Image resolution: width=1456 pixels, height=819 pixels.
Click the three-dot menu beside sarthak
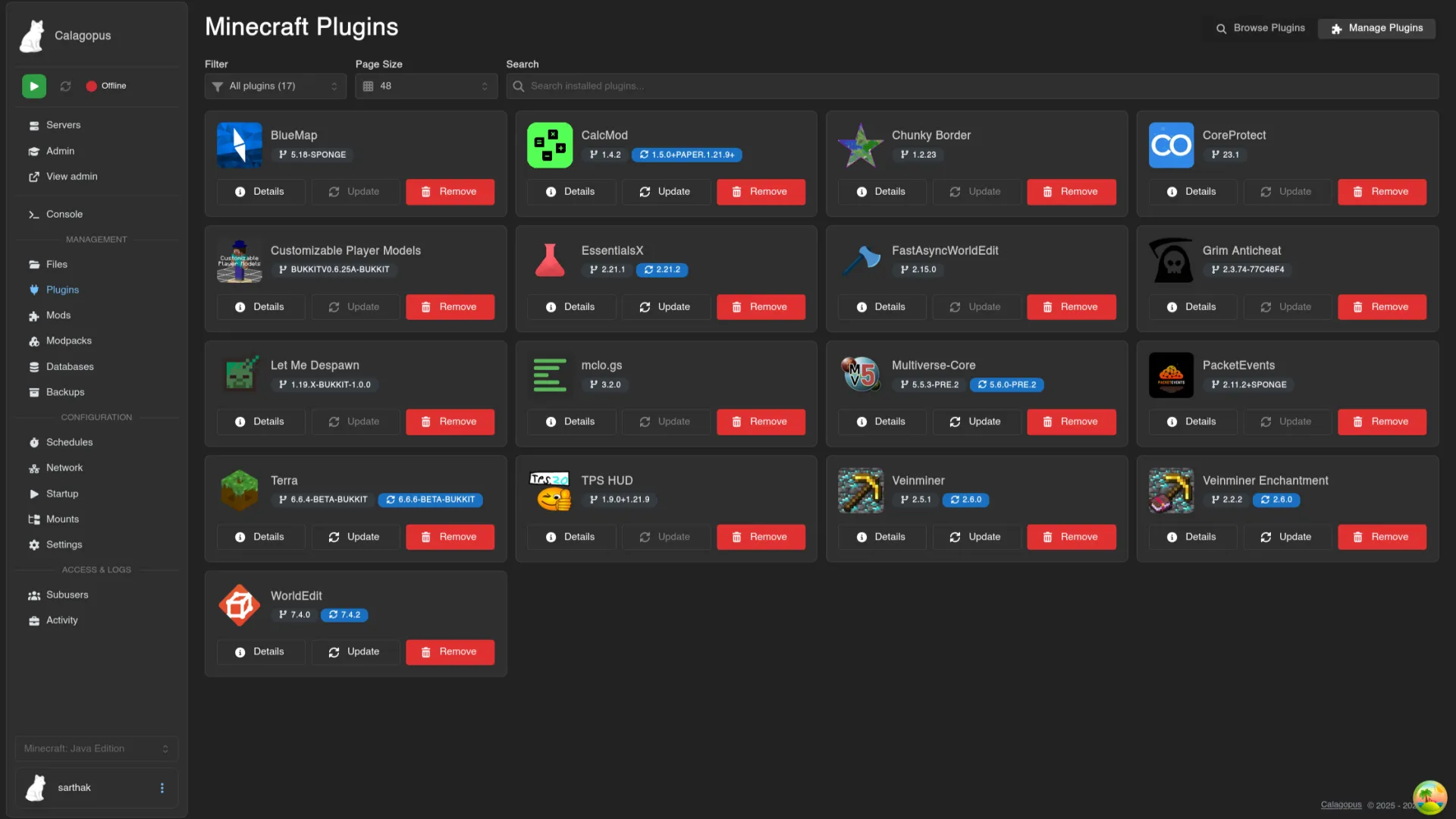(162, 788)
